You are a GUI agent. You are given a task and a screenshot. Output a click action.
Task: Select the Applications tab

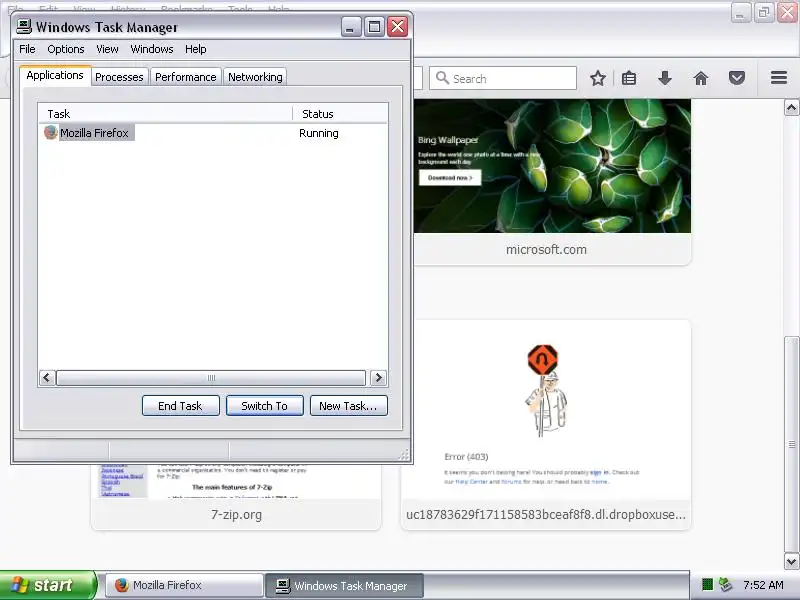55,76
